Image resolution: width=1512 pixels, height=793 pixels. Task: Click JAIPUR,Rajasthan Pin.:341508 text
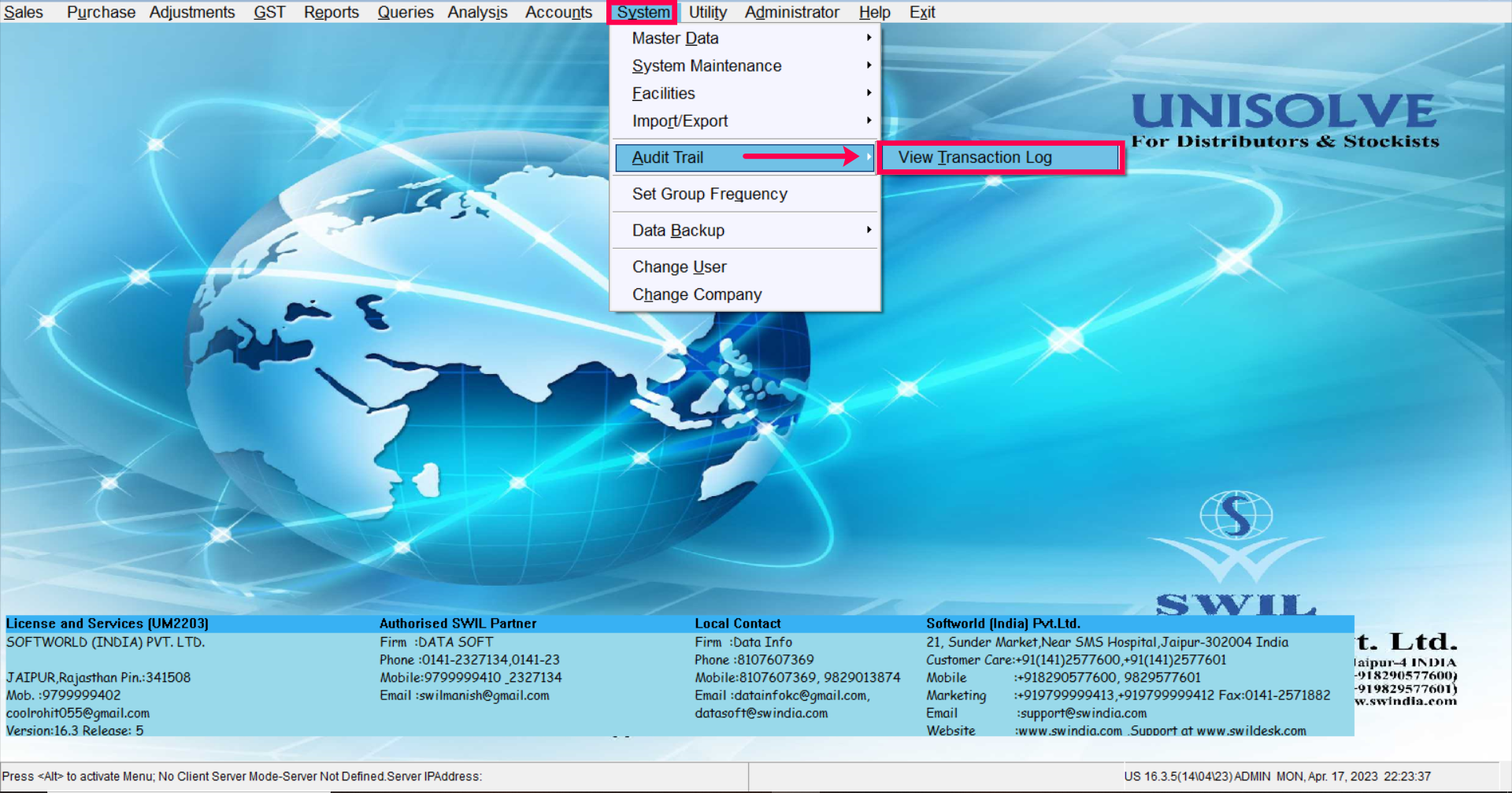tap(98, 677)
